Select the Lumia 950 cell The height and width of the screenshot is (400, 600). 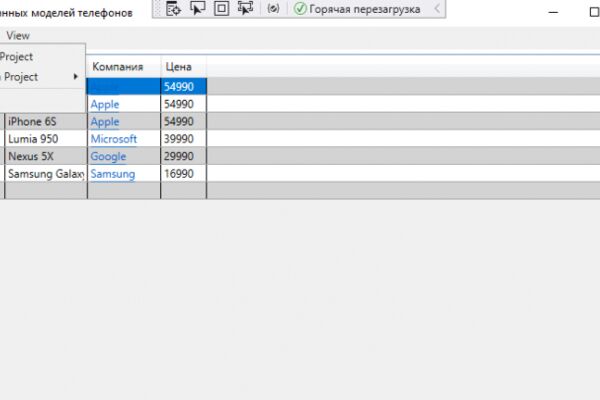[x=46, y=139]
